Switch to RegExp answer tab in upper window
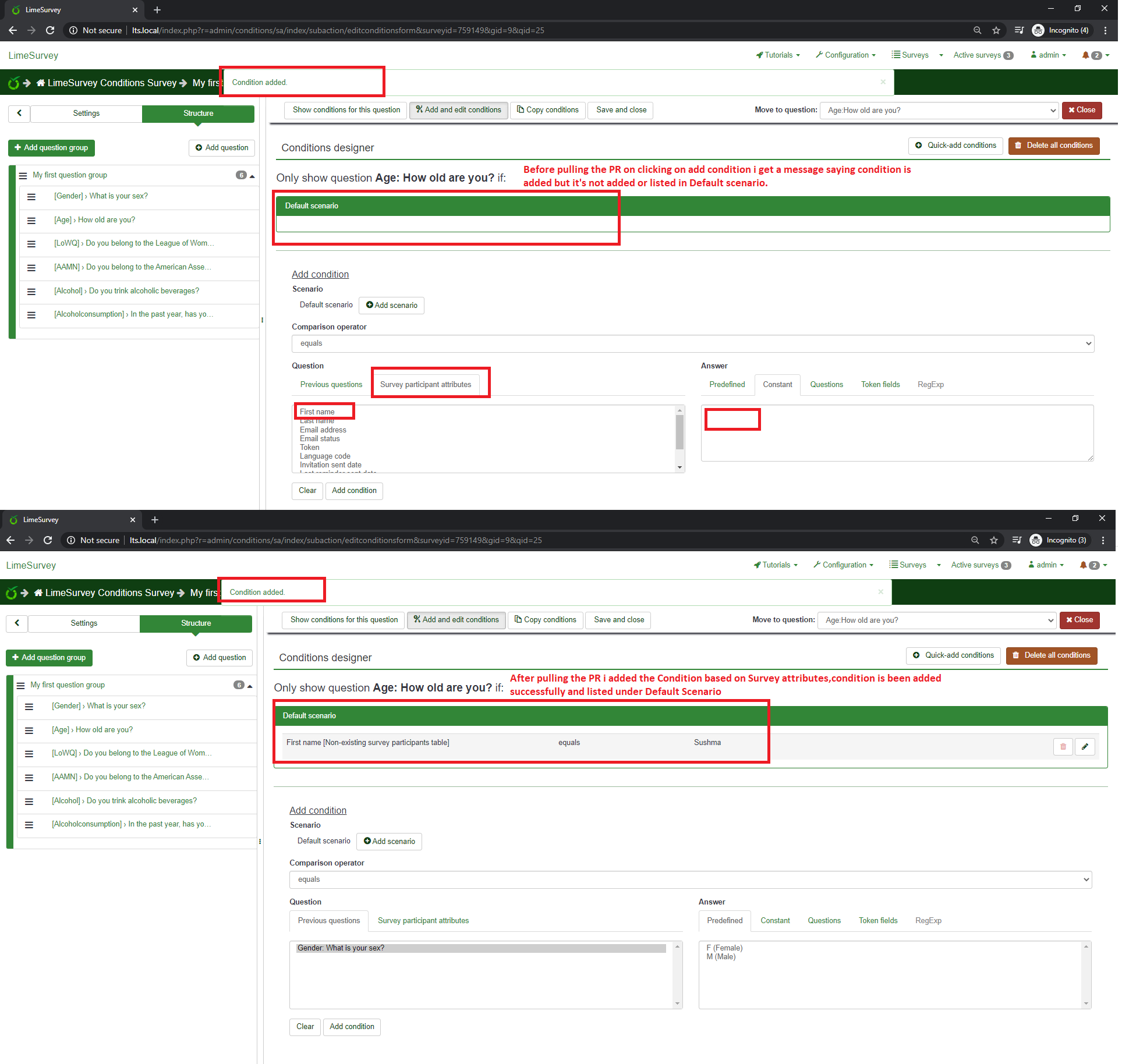Screen dimensions: 1122x1064 click(930, 385)
